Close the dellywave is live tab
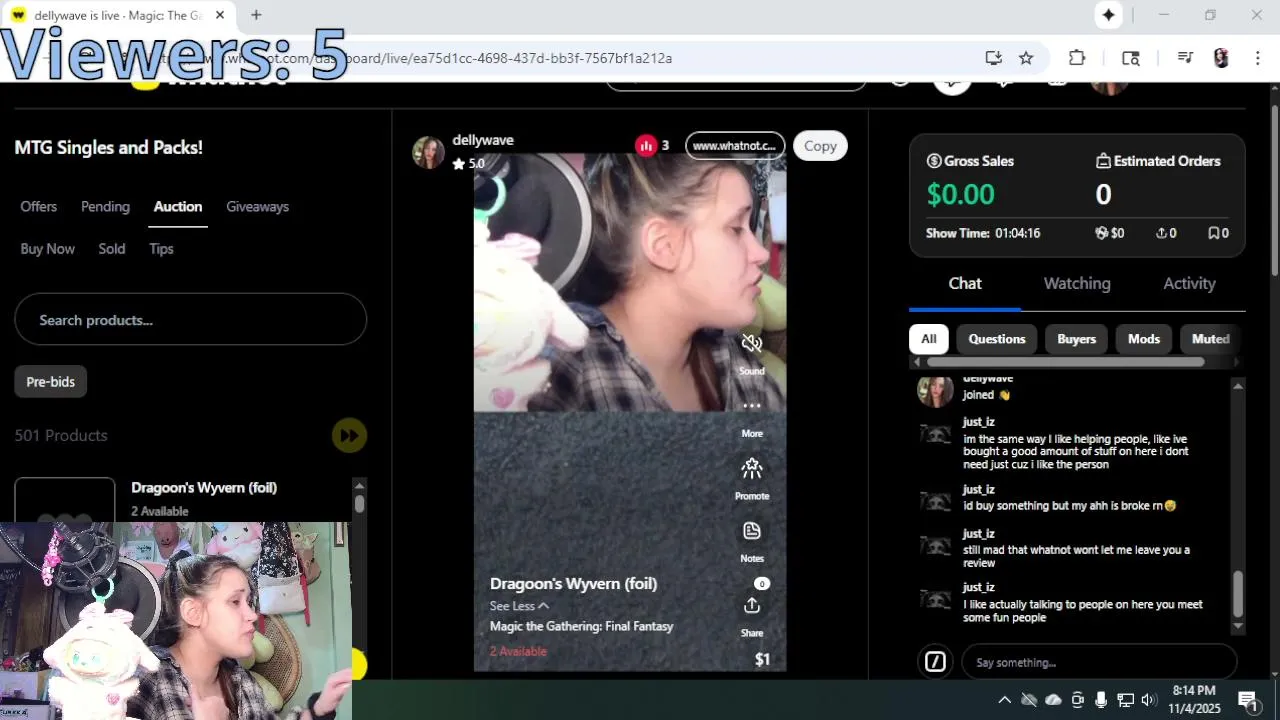This screenshot has width=1280, height=720. click(220, 15)
